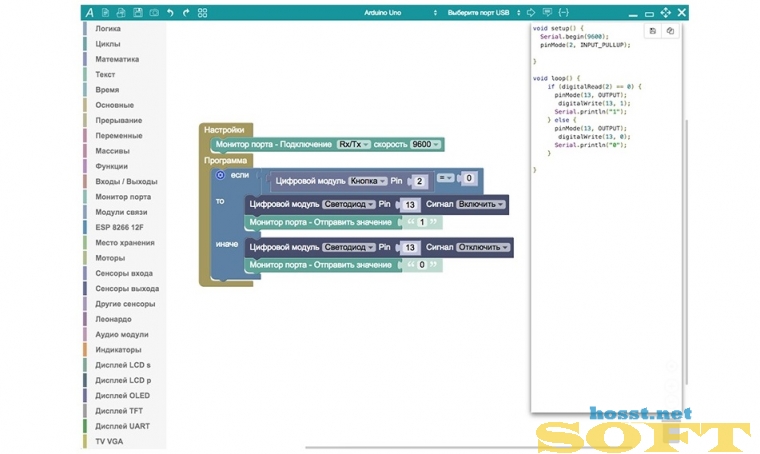
Task: Click the four-arrow fullscreen icon
Action: (665, 13)
